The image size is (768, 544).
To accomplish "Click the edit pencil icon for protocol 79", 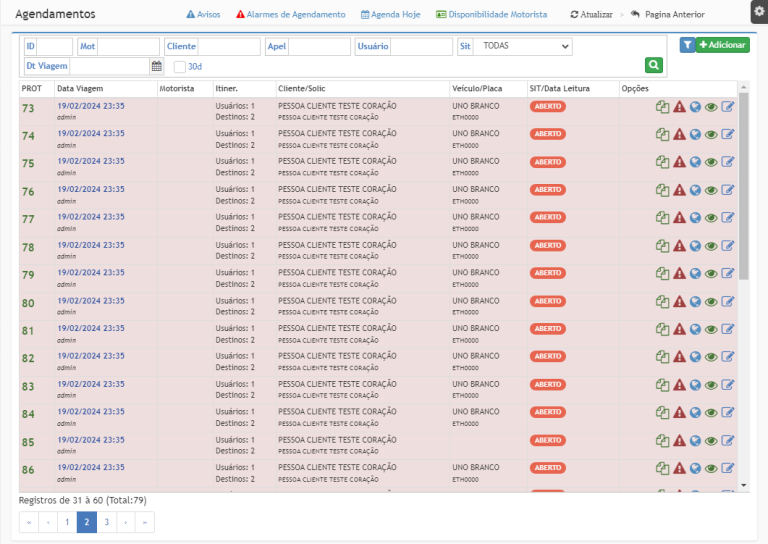I will (x=728, y=274).
